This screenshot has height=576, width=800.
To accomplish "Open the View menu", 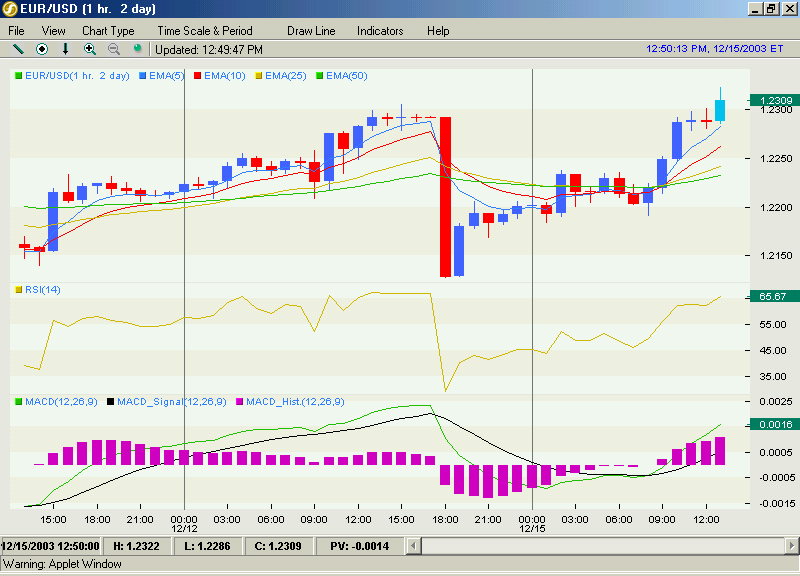I will 54,31.
